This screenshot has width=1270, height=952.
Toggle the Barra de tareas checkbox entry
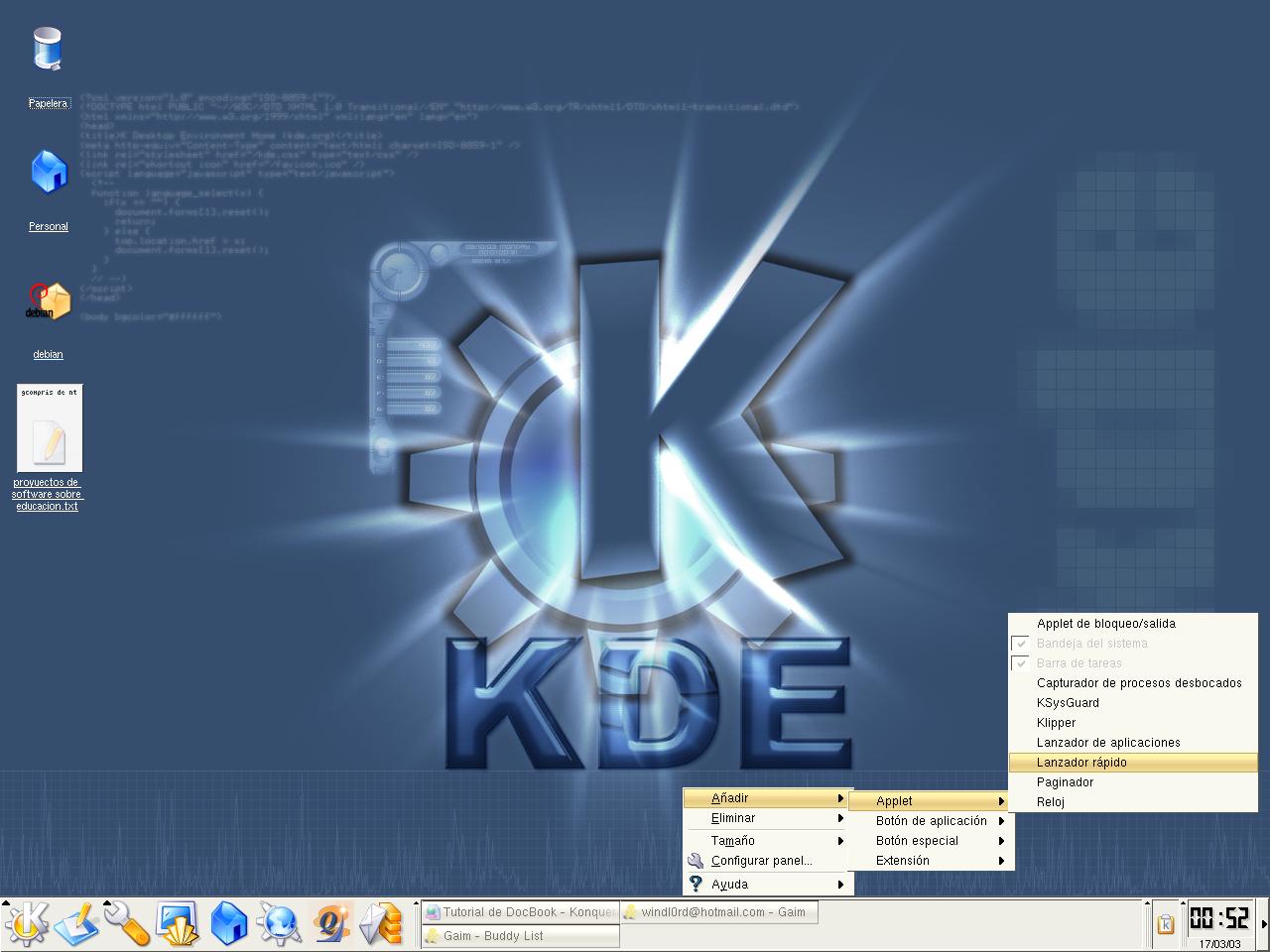[x=1079, y=663]
